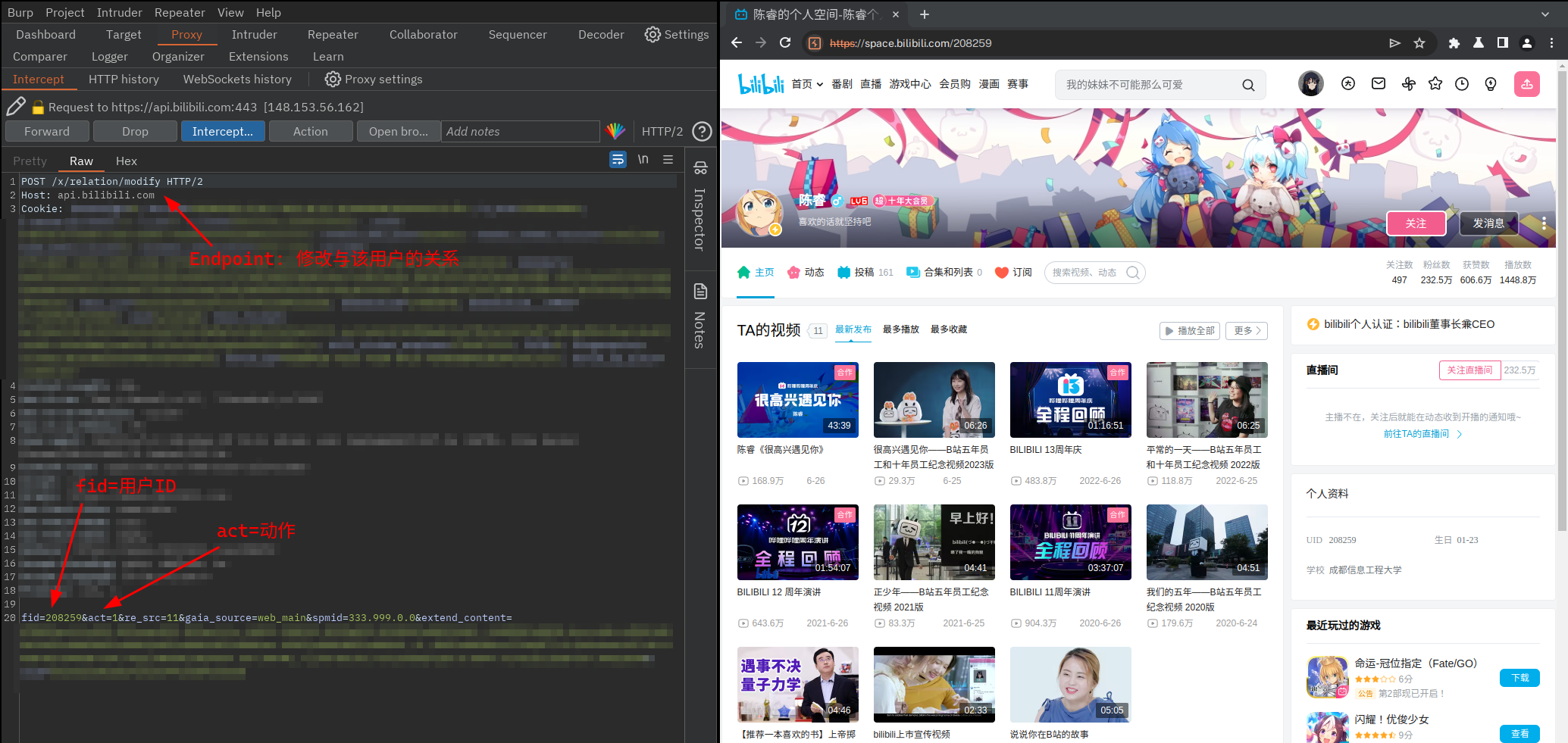Image resolution: width=1568 pixels, height=743 pixels.
Task: Toggle the Intercept on/off button
Action: click(222, 132)
